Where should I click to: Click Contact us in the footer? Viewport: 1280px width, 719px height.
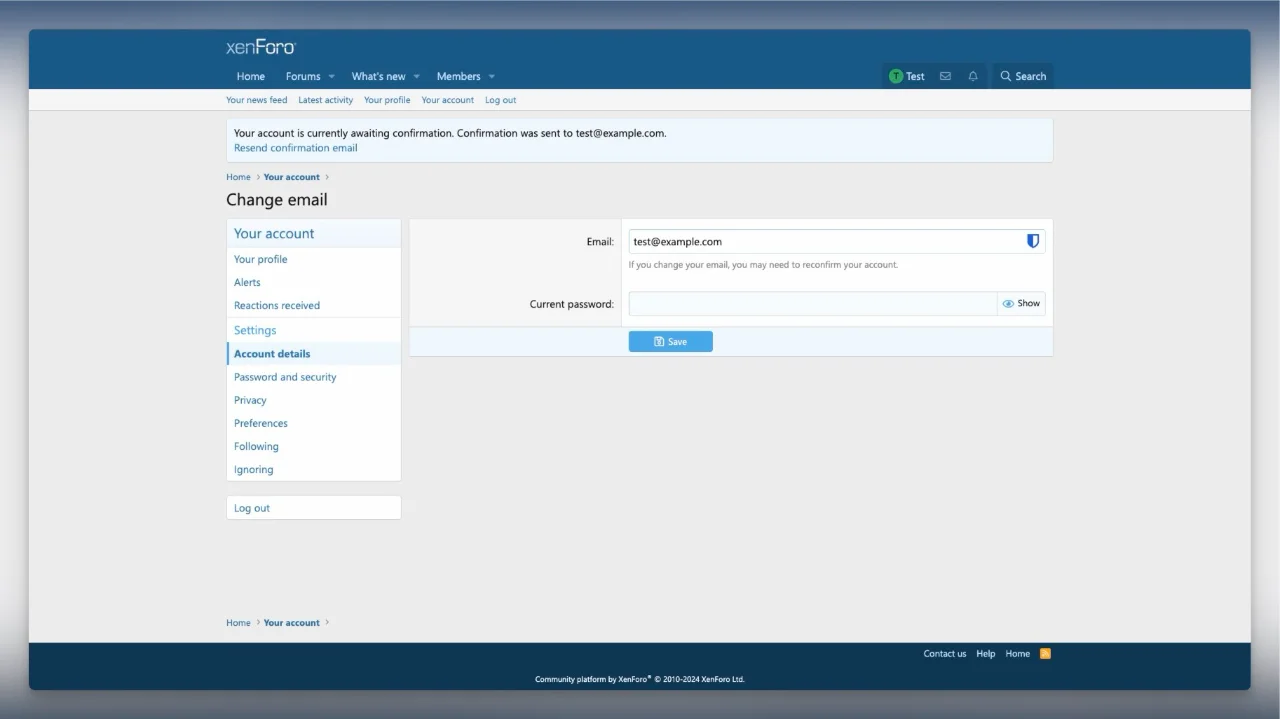[944, 654]
